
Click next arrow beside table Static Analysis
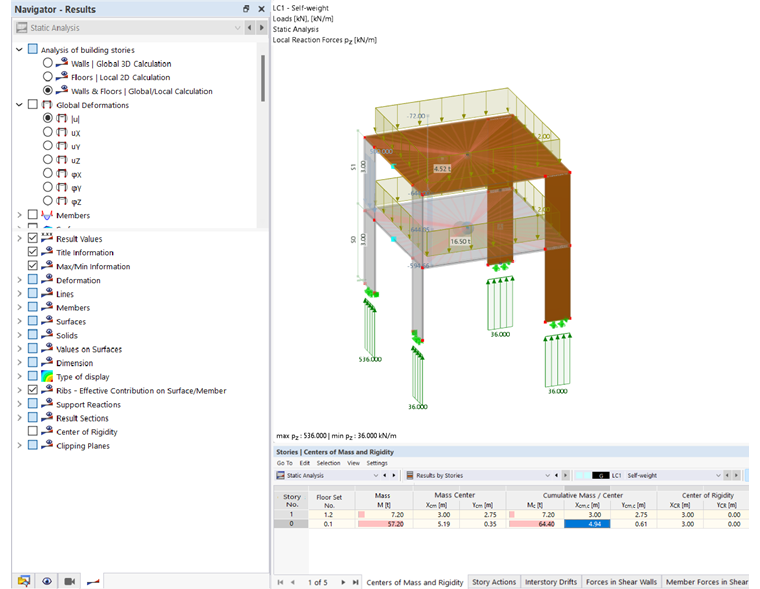[394, 476]
